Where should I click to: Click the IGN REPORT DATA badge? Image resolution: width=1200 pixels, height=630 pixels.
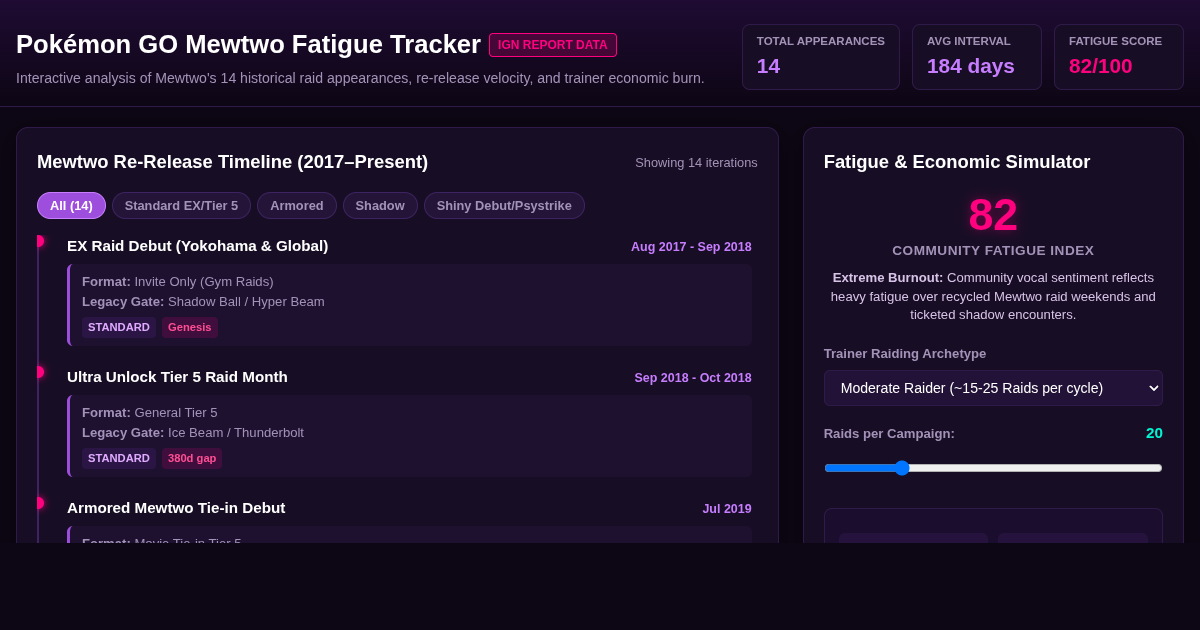[553, 45]
